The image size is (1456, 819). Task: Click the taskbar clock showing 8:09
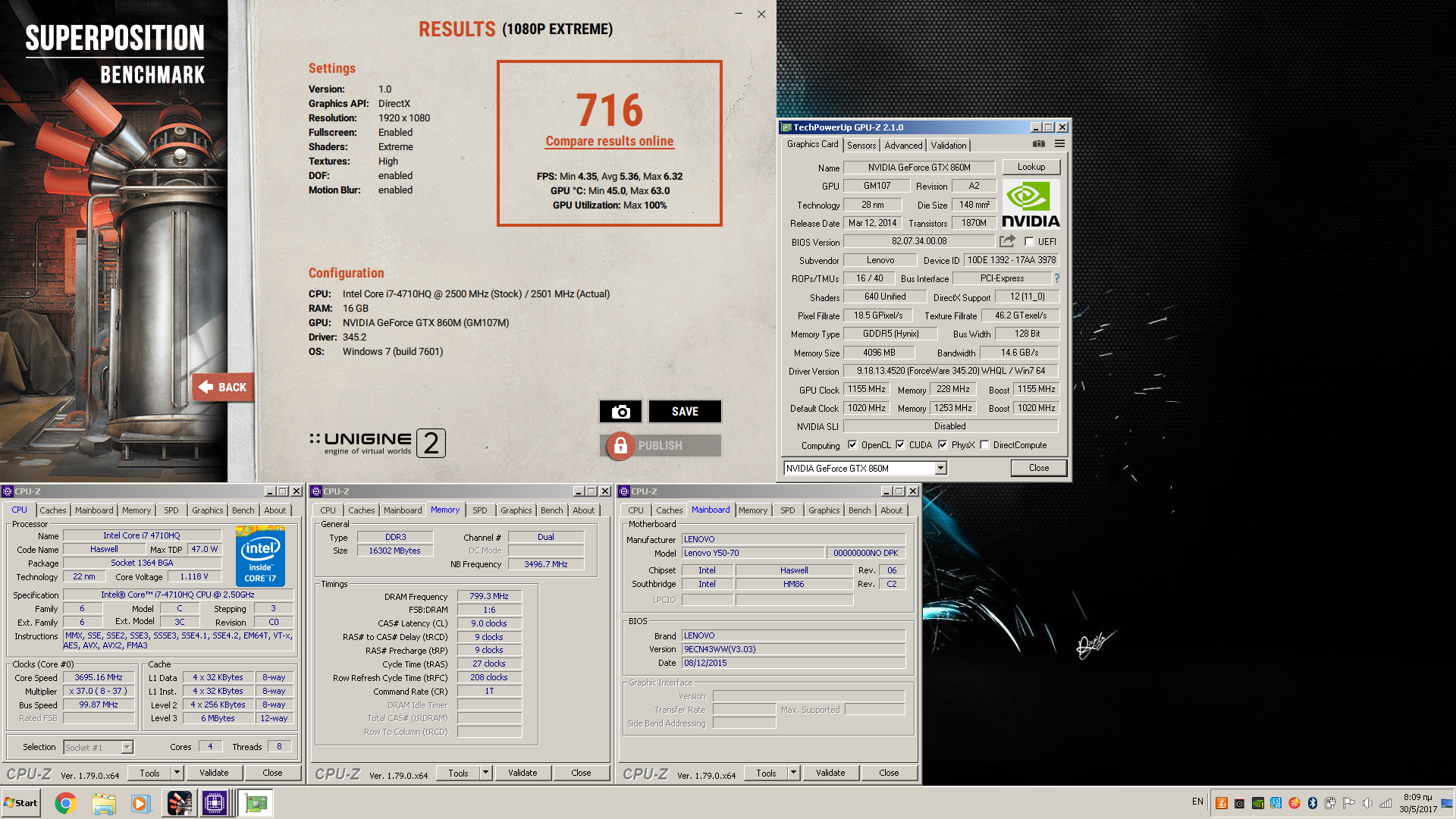click(1417, 803)
